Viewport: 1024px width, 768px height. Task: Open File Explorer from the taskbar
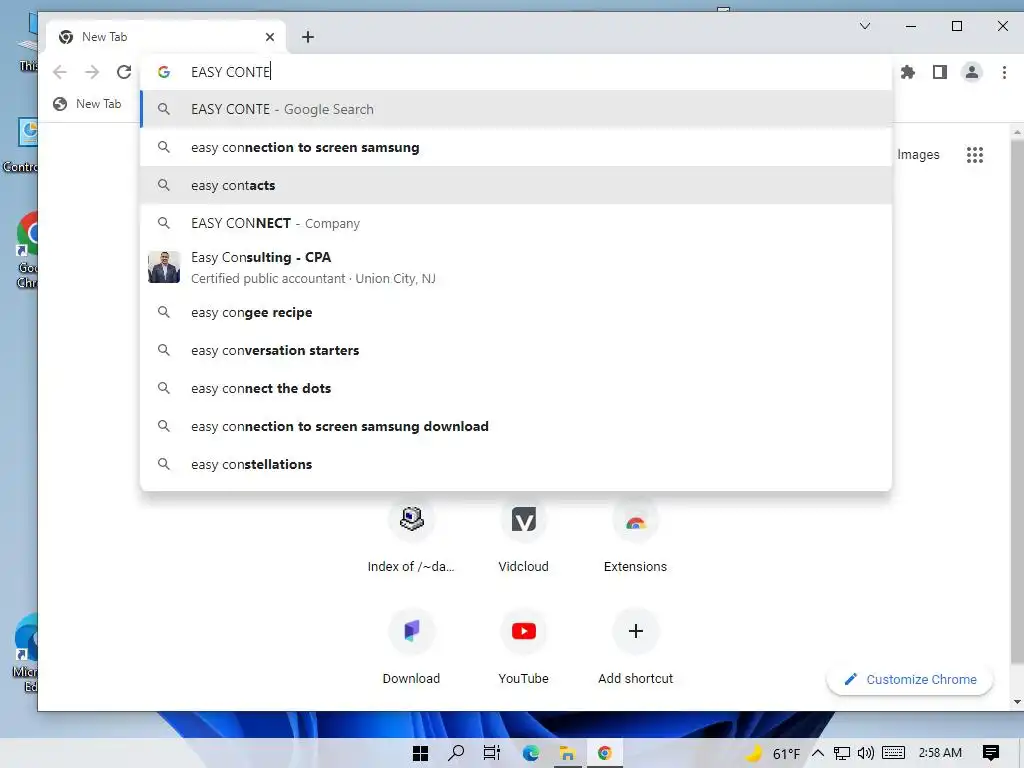pos(567,753)
